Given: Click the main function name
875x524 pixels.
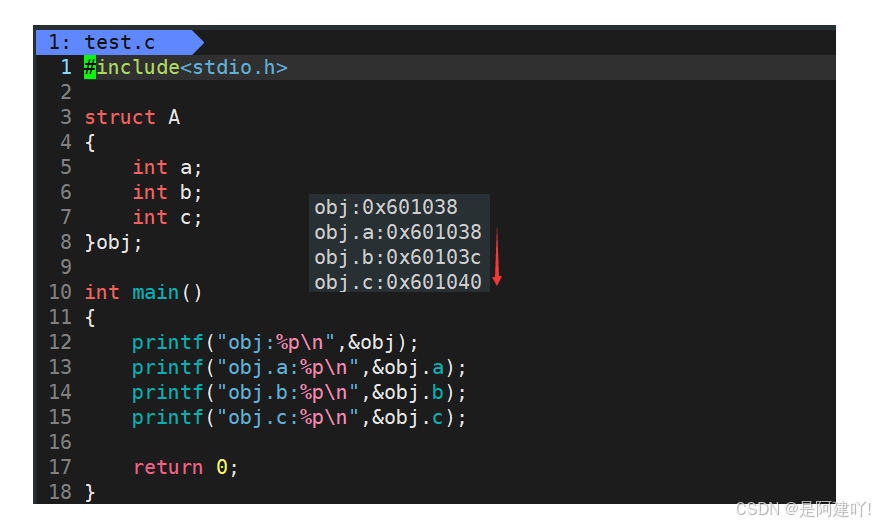Looking at the screenshot, I should (x=156, y=292).
